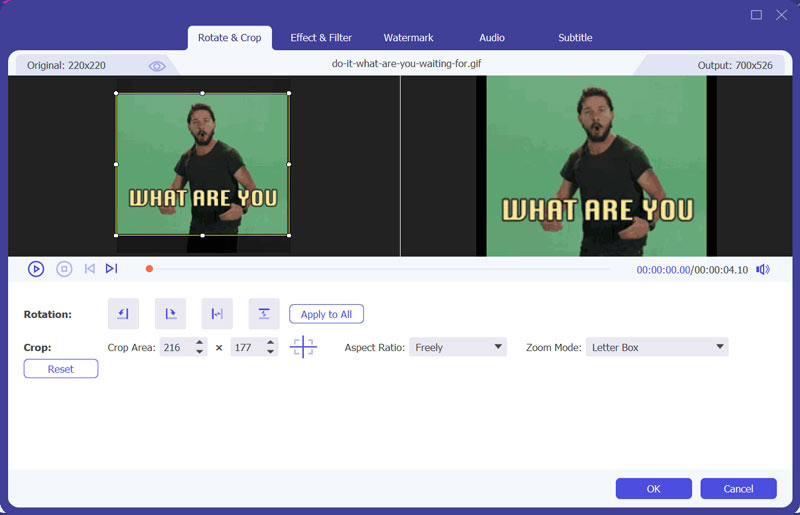Viewport: 800px width, 515px height.
Task: Select the bottom-right crop handle
Action: (x=289, y=235)
